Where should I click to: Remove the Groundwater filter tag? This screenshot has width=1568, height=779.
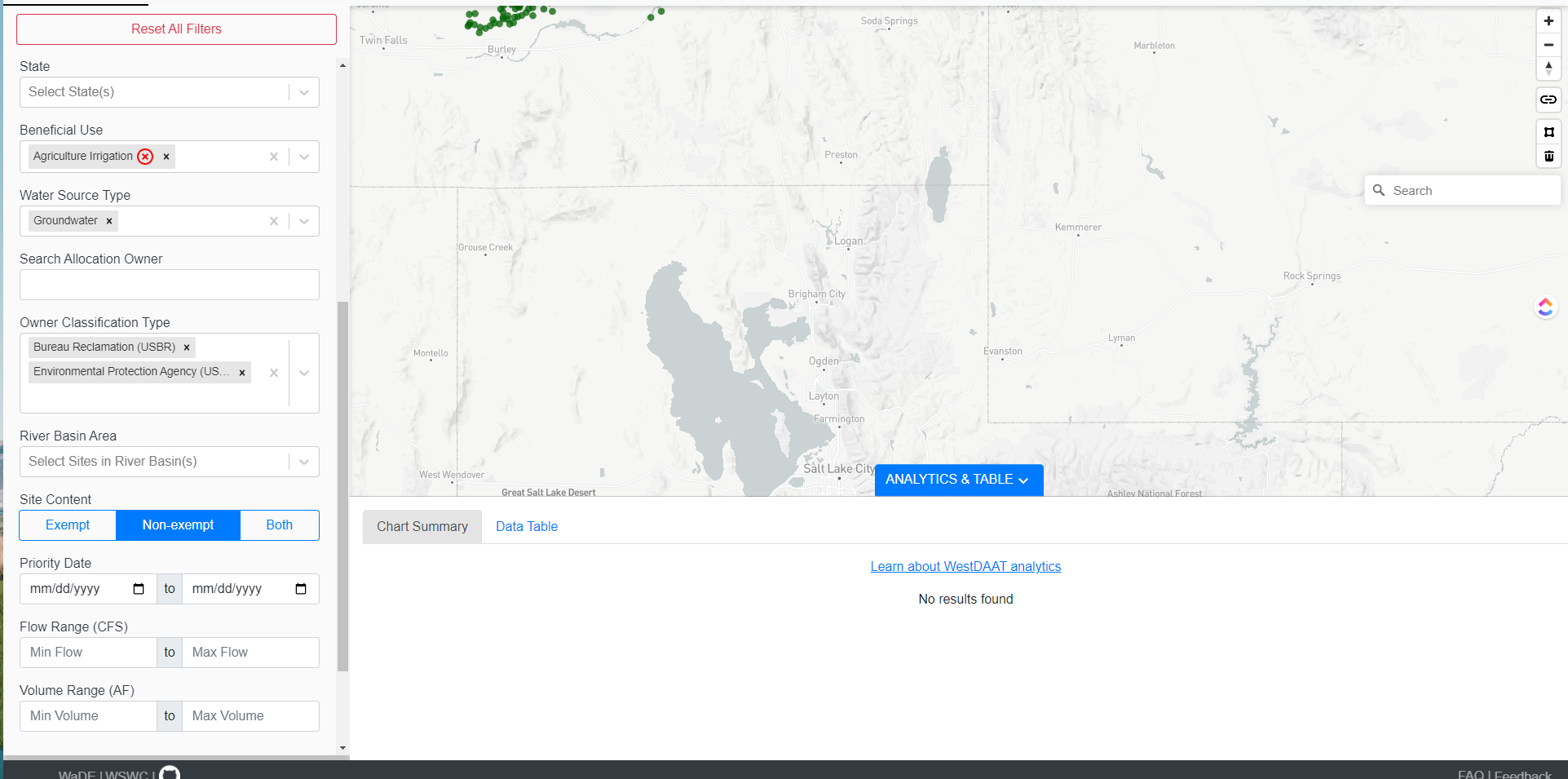[x=108, y=220]
